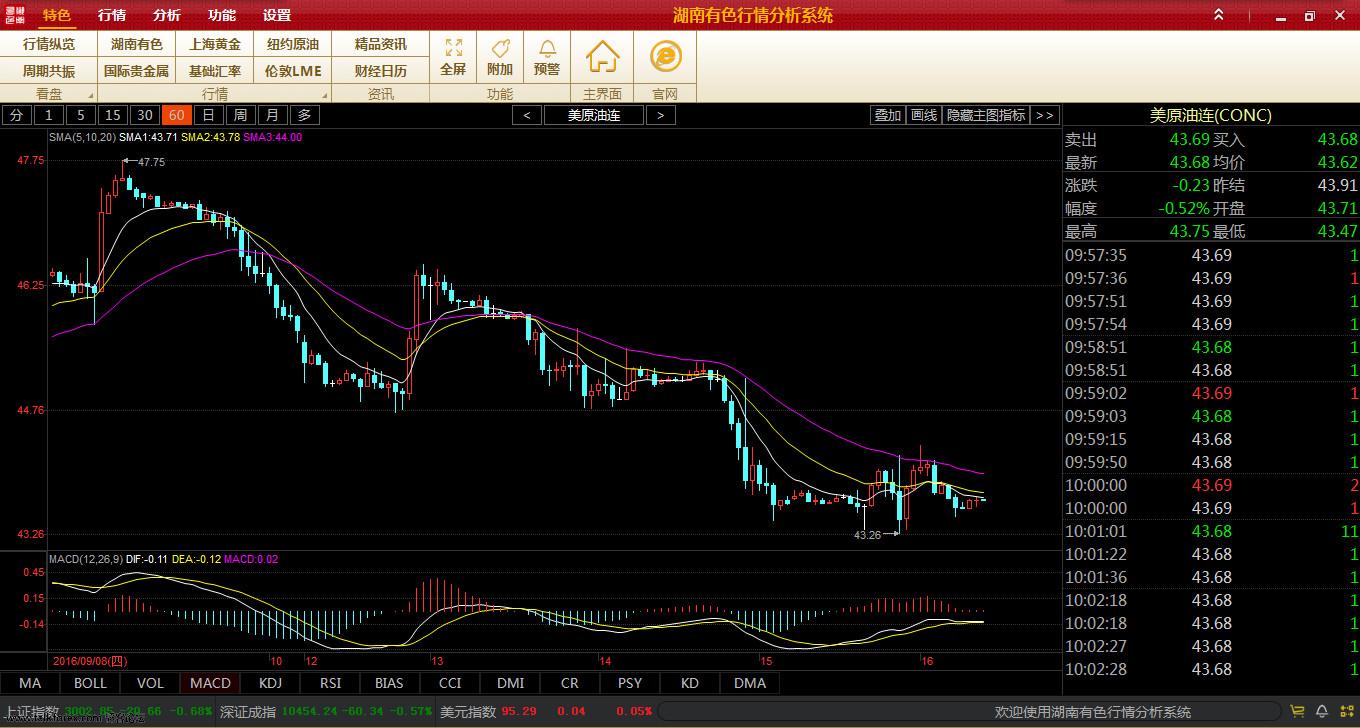Click the network connection icon in status bar
Viewport: 1360px width, 728px height.
(x=1345, y=712)
